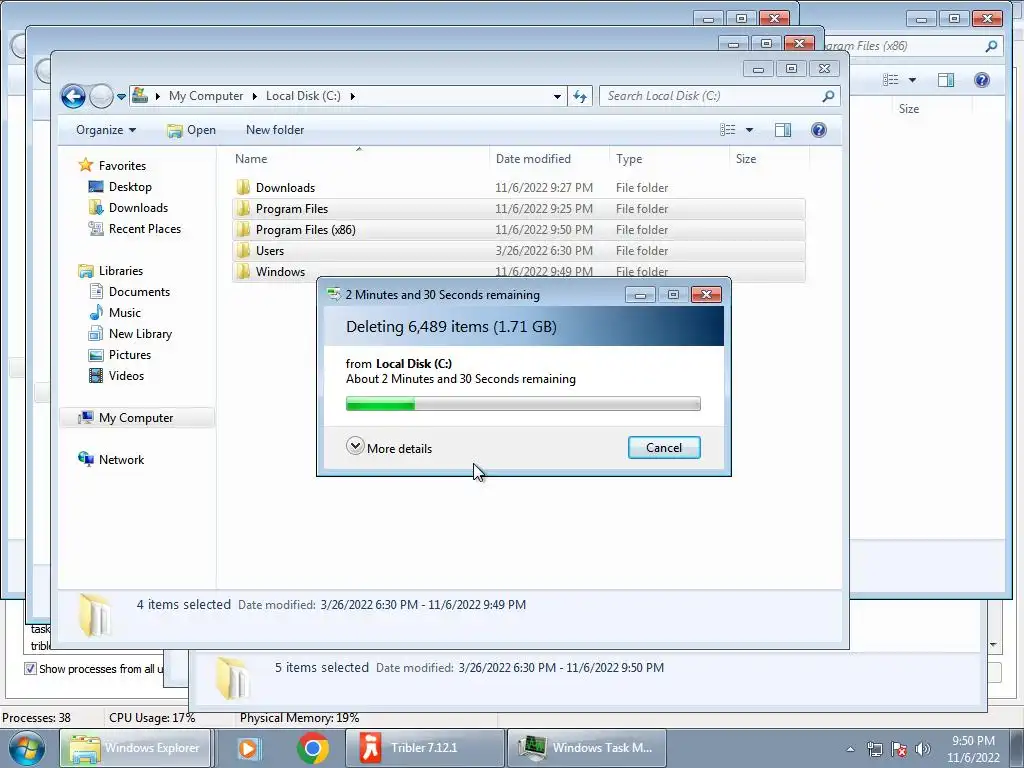The image size is (1024, 768).
Task: Click Help icon in rear Program Files window
Action: [x=982, y=80]
